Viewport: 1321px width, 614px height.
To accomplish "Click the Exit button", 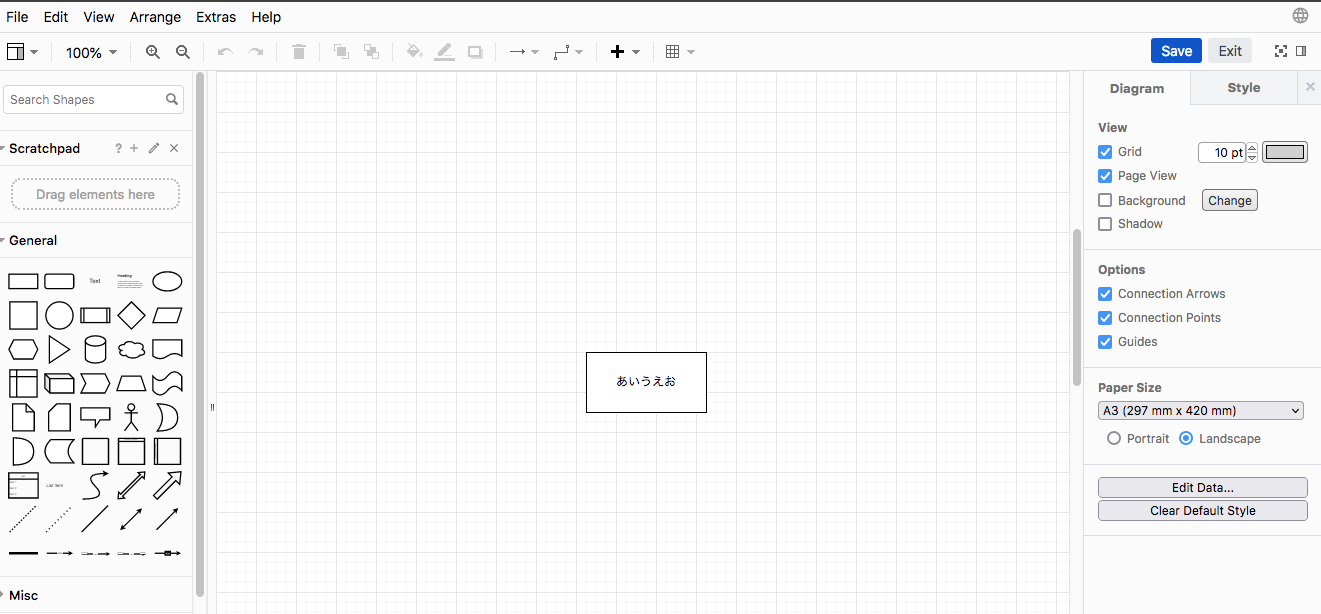I will (x=1230, y=51).
